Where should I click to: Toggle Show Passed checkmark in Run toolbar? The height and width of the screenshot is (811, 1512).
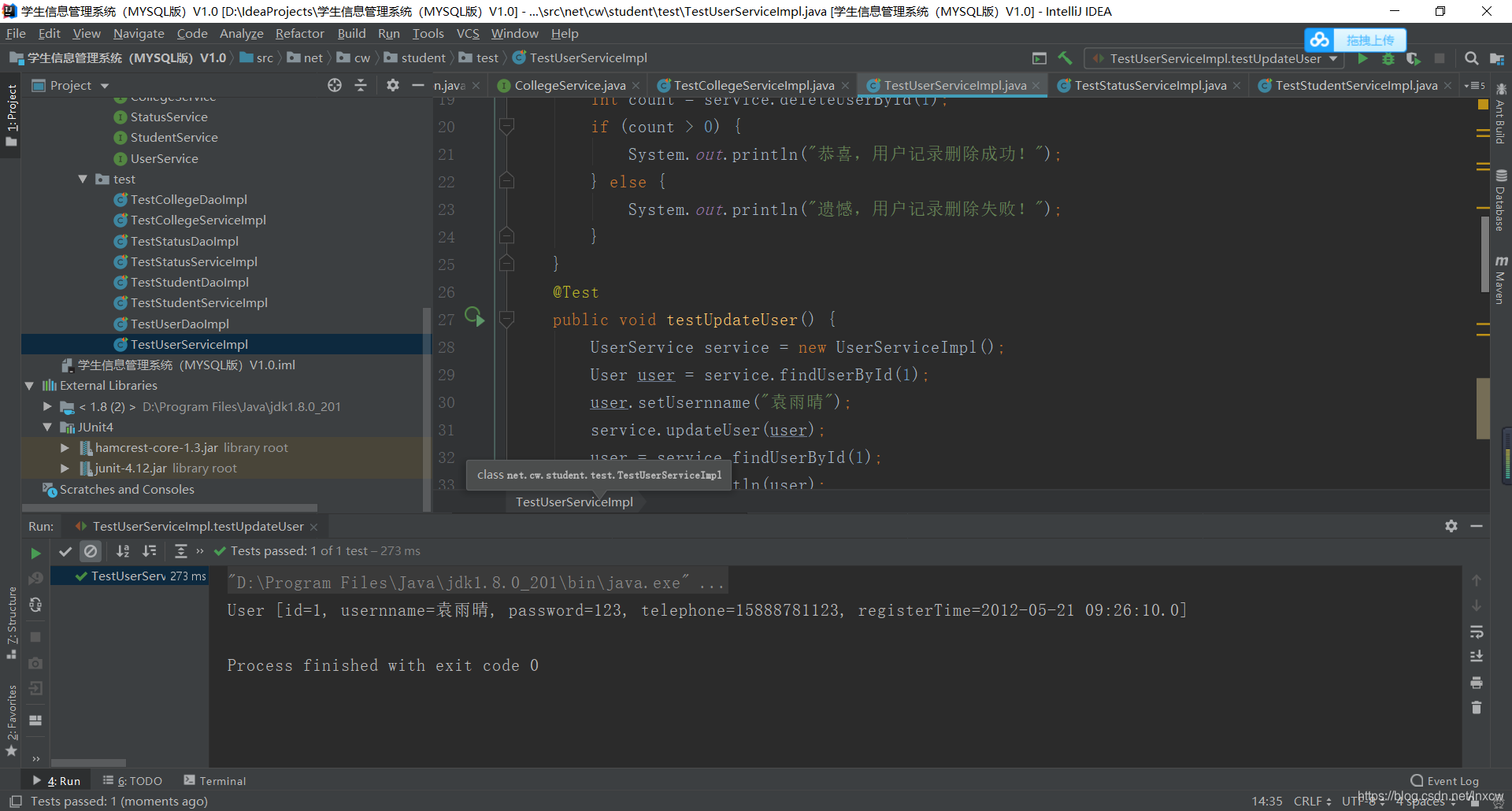pyautogui.click(x=65, y=551)
